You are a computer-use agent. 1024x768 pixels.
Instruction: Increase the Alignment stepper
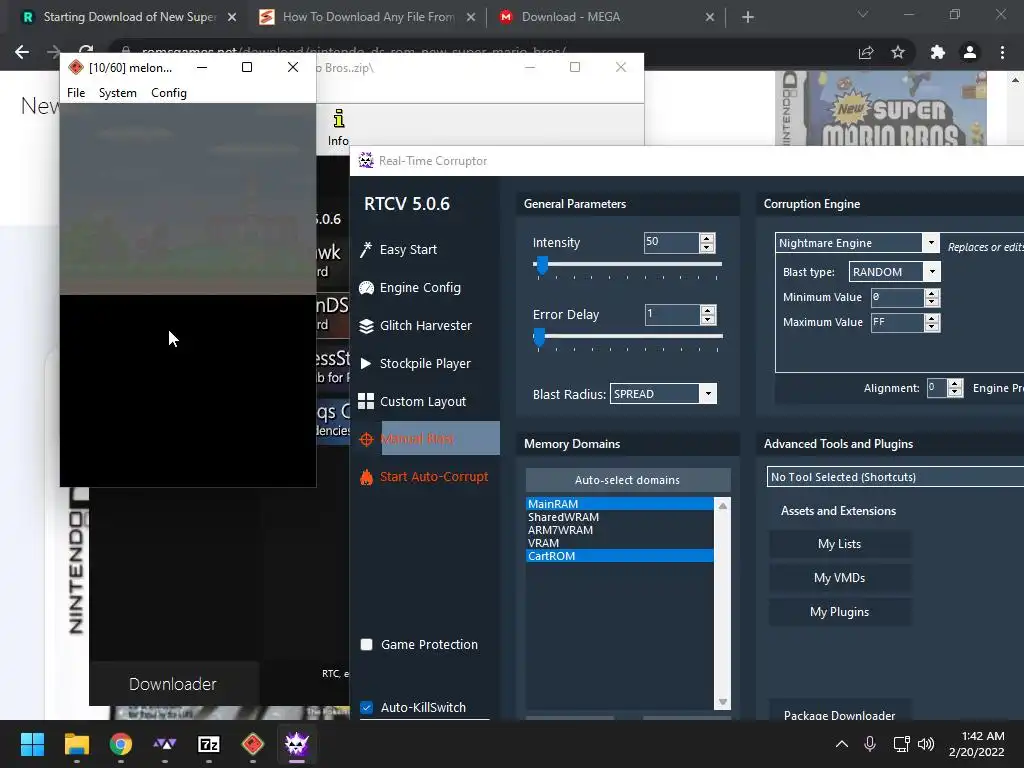(x=955, y=384)
